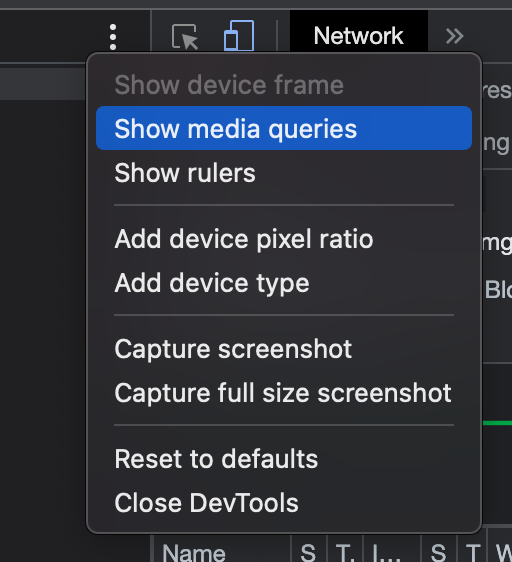Select Add device type

click(284, 283)
